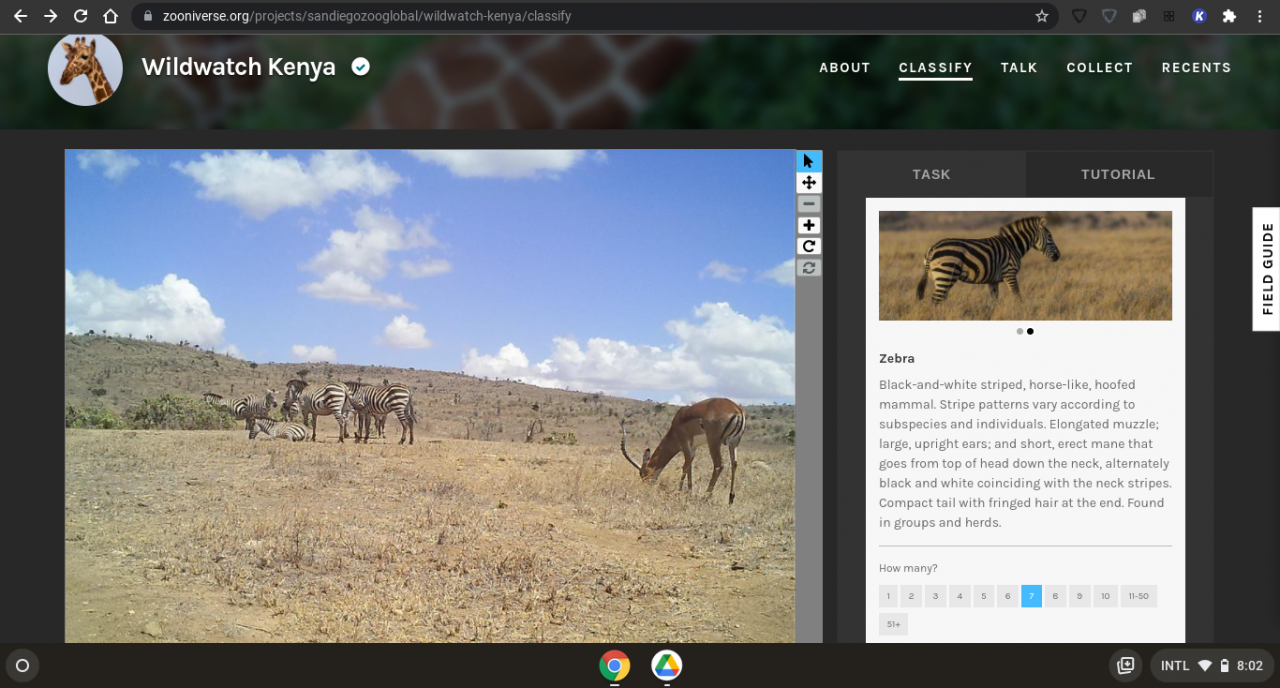Select the pointer annotate tool
This screenshot has height=688, width=1280.
pyautogui.click(x=809, y=161)
